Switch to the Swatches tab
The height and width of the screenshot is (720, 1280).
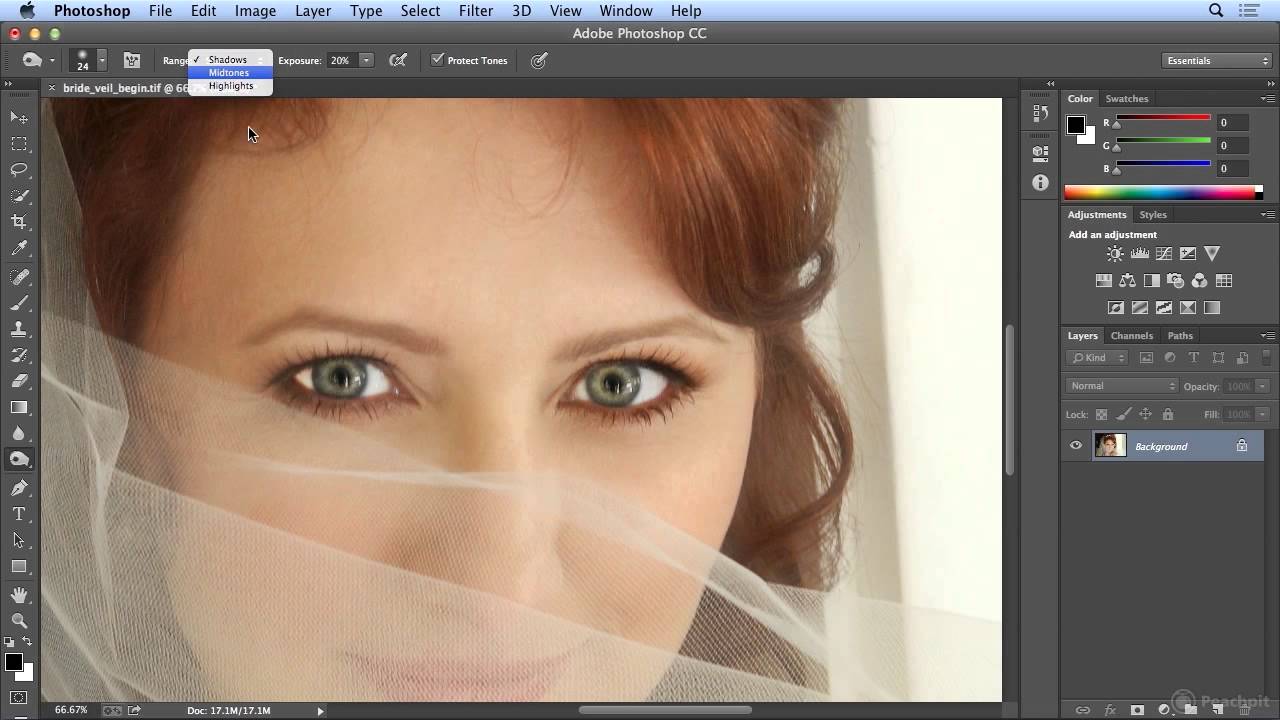(1127, 99)
